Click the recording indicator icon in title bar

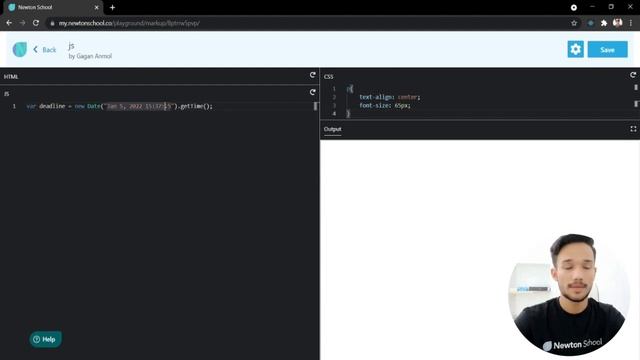(x=573, y=7)
